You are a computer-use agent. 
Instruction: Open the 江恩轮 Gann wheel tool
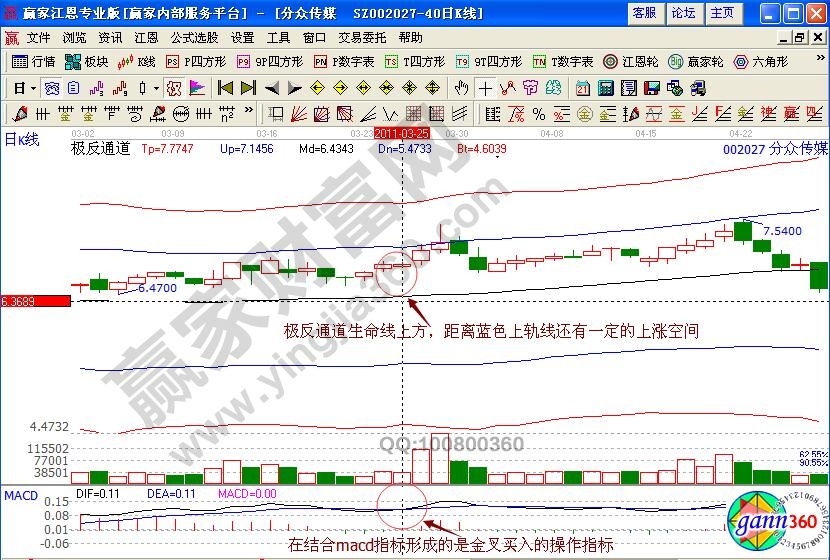click(x=630, y=62)
